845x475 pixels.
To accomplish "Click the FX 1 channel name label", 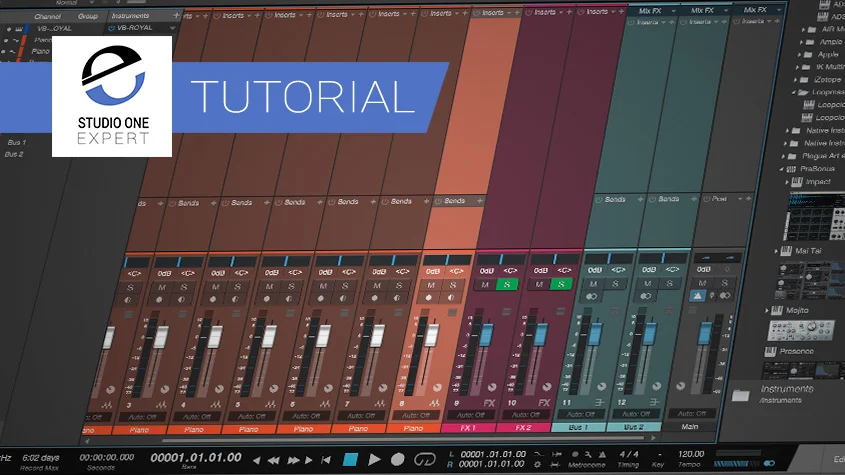I will pyautogui.click(x=468, y=428).
